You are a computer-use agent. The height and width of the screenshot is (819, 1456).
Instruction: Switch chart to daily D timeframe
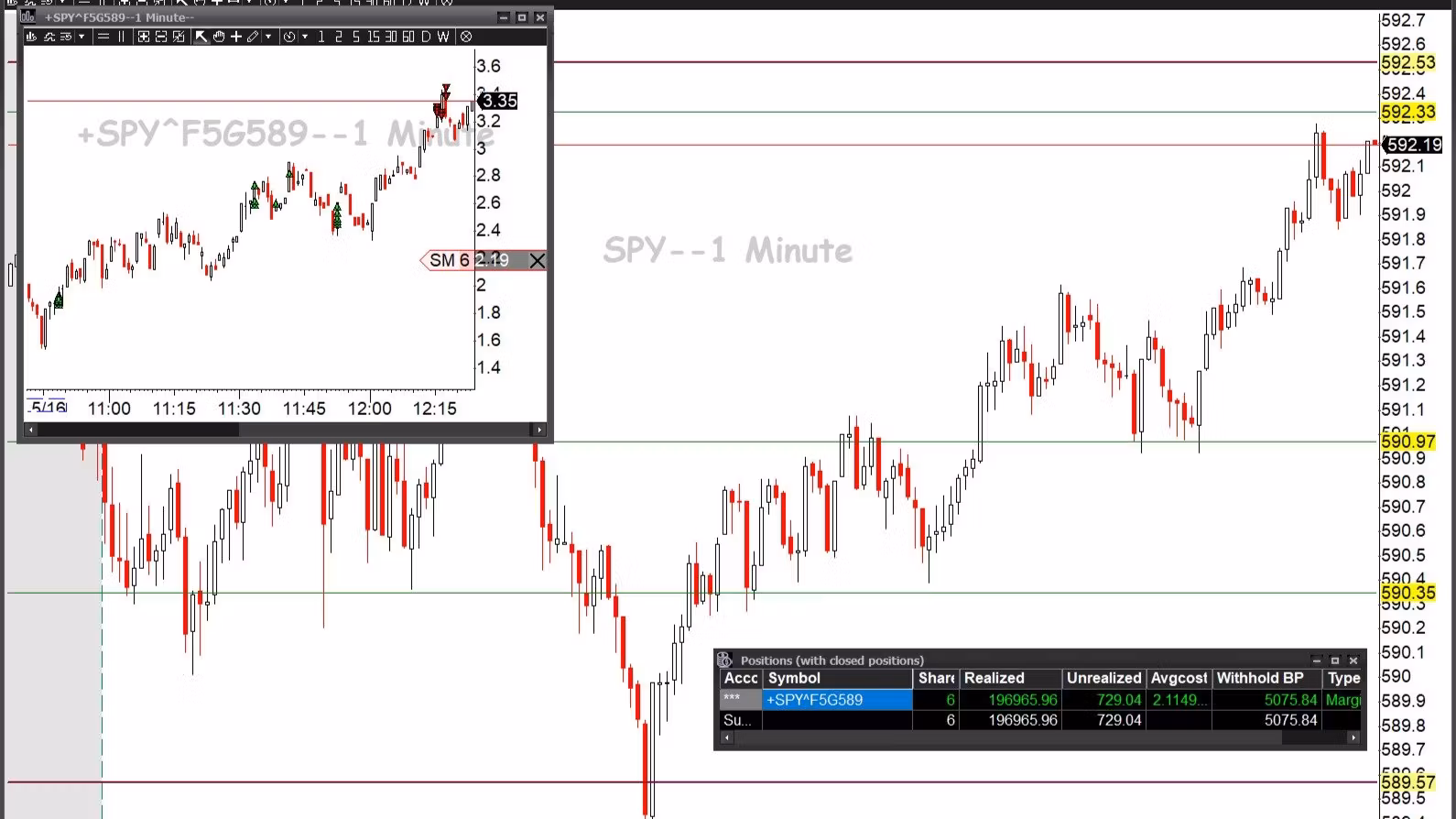point(426,37)
